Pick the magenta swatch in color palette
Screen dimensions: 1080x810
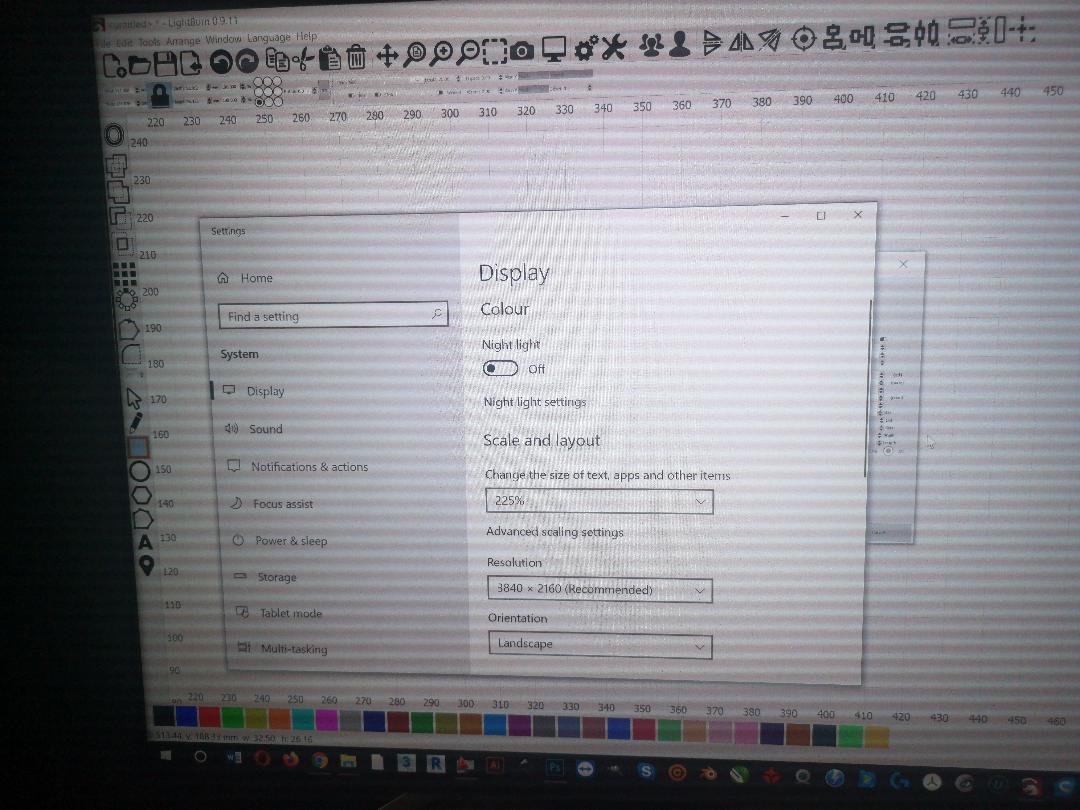pos(326,720)
